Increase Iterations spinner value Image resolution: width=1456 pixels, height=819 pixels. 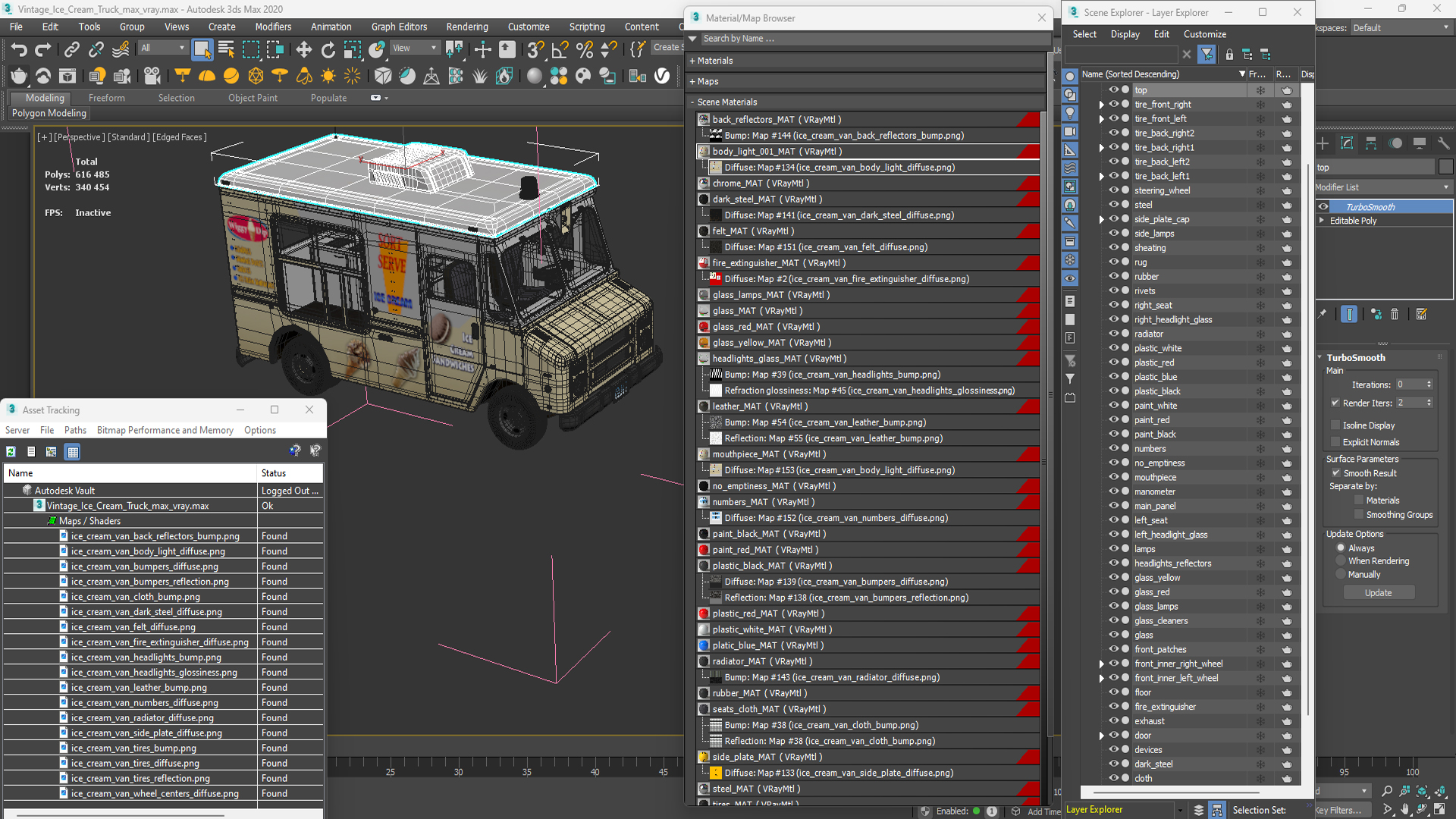click(x=1429, y=382)
